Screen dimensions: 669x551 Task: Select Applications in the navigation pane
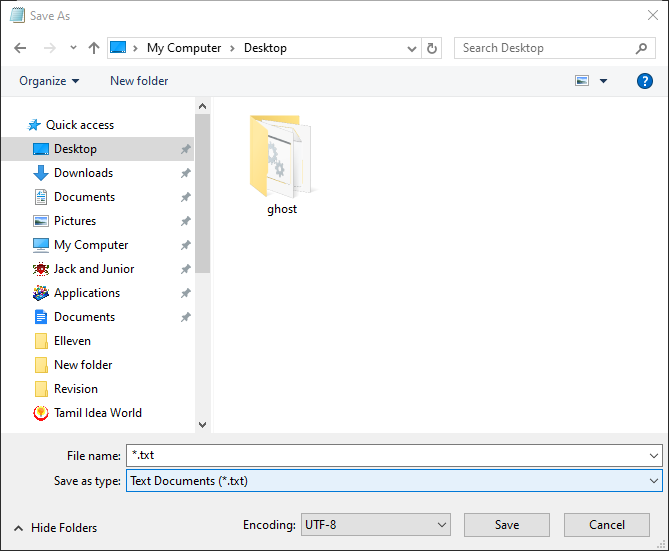[x=87, y=293]
